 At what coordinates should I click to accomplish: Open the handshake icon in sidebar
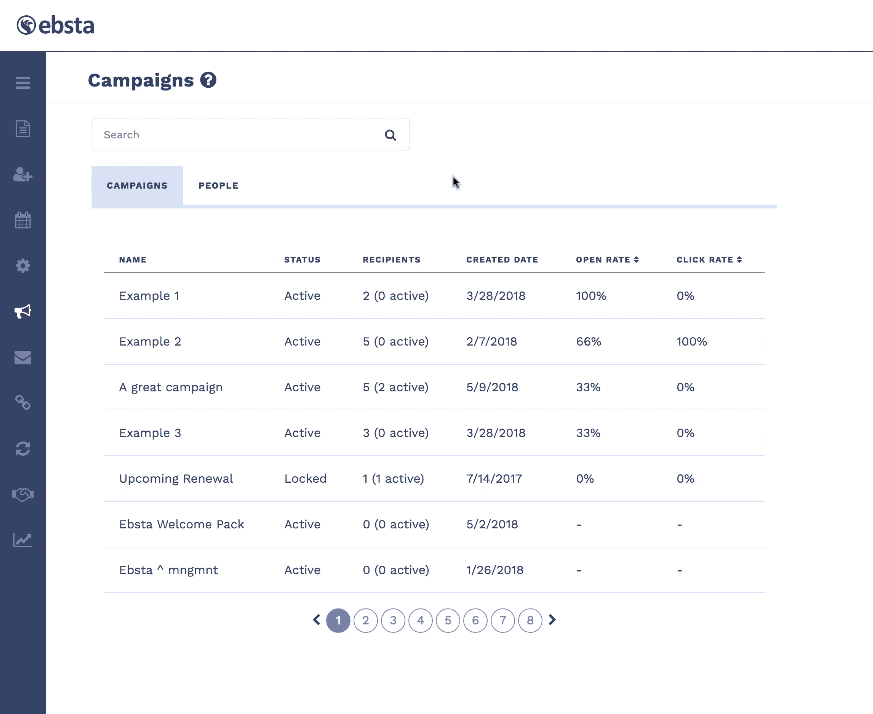22,494
